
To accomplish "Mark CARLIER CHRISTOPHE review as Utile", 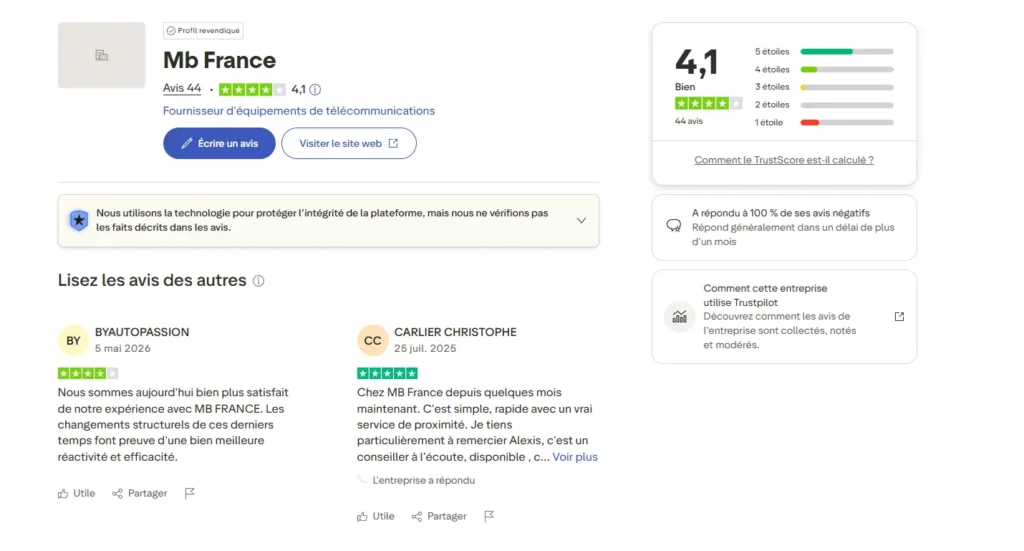I will [376, 516].
